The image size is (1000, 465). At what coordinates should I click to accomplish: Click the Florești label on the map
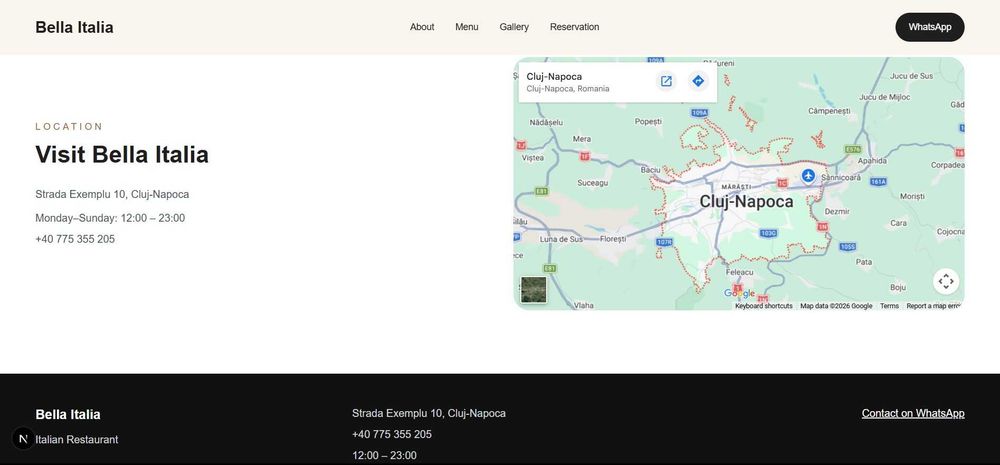[614, 239]
